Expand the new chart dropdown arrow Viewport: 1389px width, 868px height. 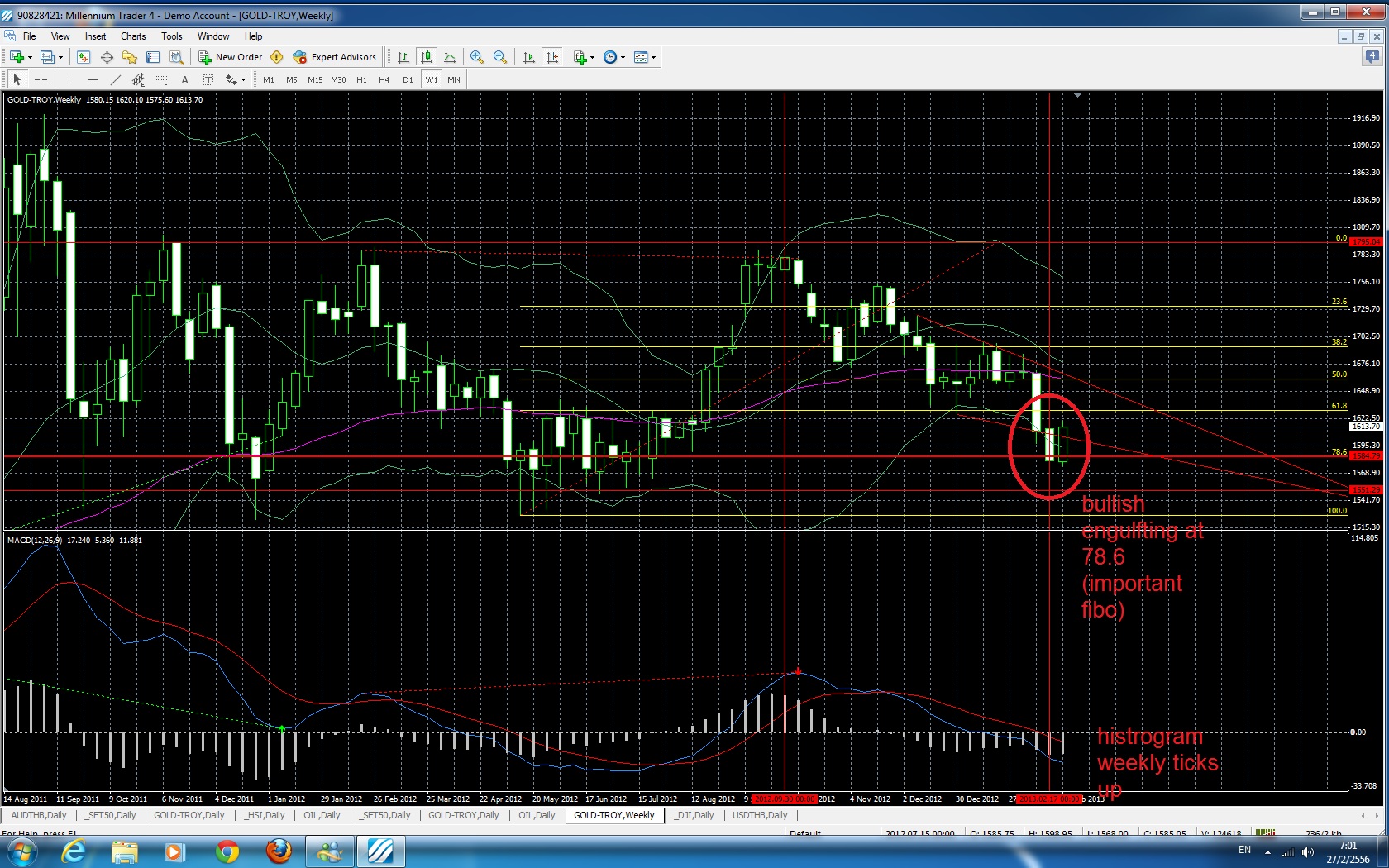pos(30,58)
